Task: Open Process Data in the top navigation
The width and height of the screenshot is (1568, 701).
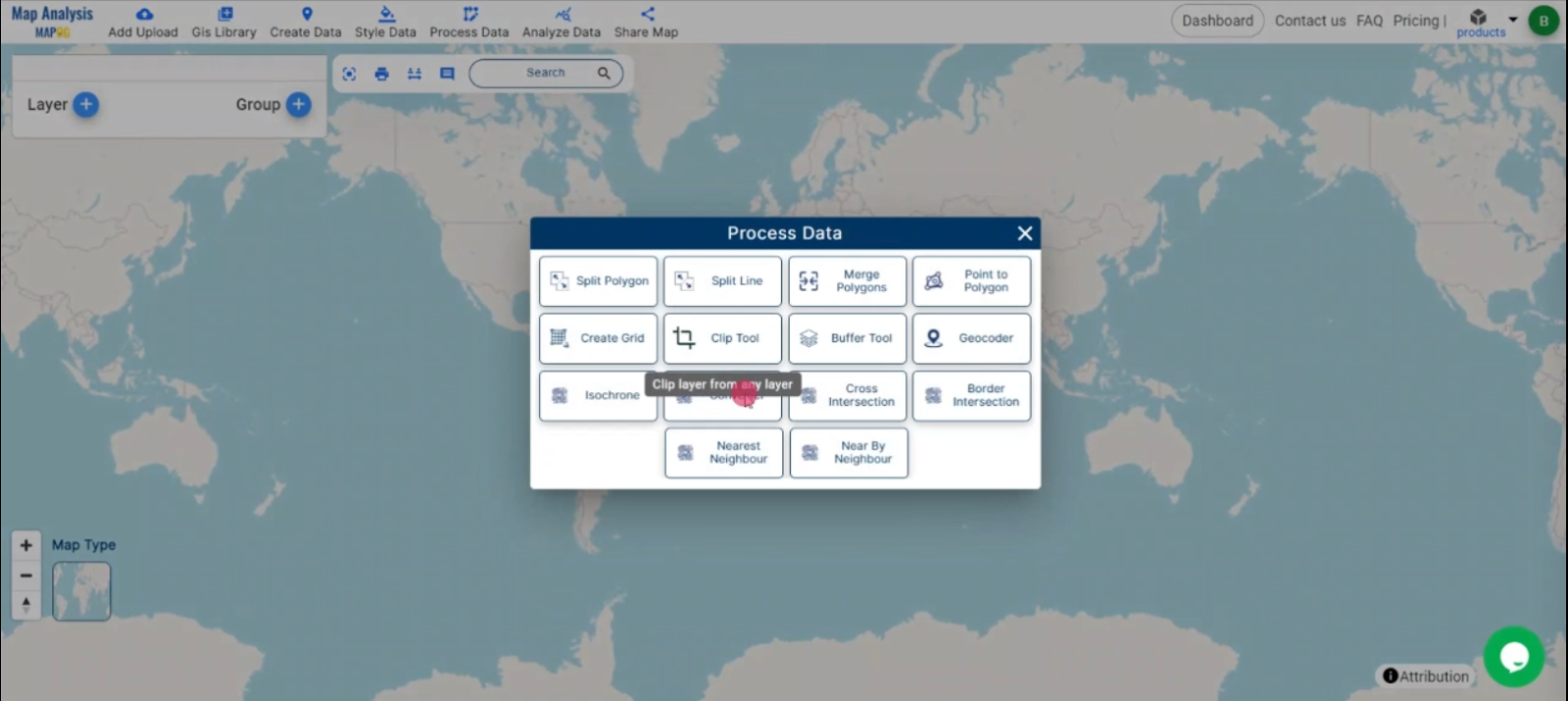Action: point(469,23)
